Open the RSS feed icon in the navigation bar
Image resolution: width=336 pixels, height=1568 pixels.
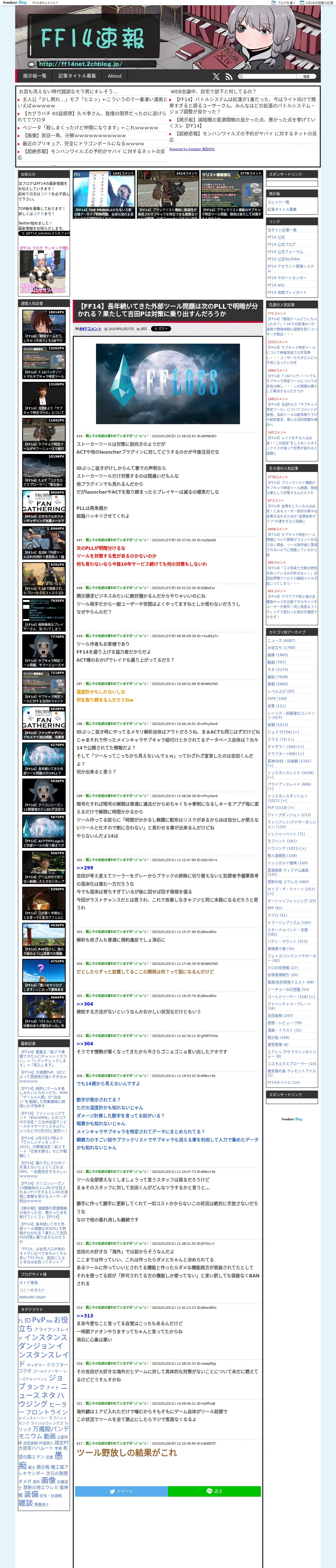click(229, 77)
